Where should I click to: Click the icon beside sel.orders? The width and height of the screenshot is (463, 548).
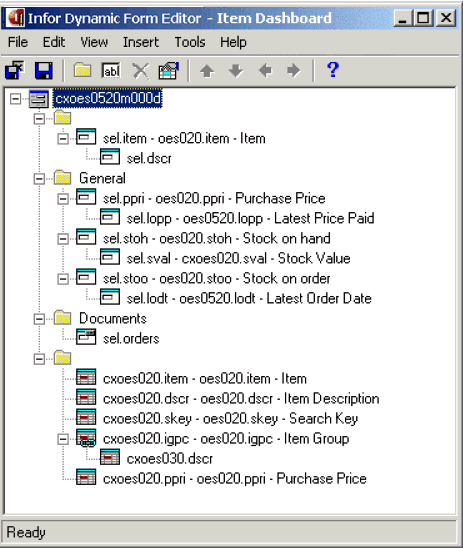[x=86, y=337]
